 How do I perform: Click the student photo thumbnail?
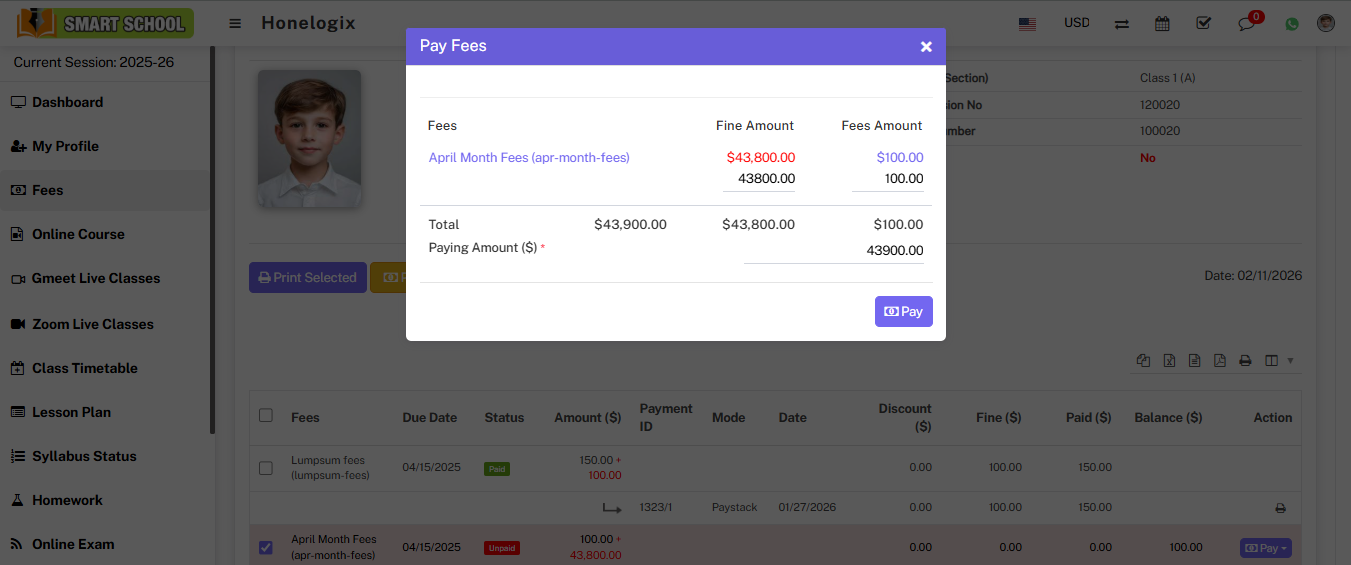tap(309, 138)
